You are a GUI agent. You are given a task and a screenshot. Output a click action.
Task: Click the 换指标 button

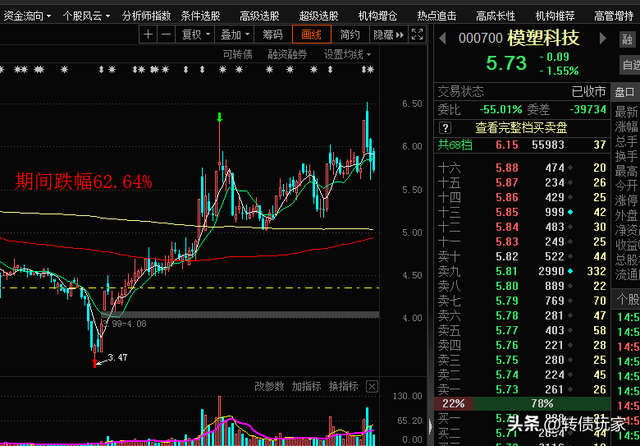point(344,386)
